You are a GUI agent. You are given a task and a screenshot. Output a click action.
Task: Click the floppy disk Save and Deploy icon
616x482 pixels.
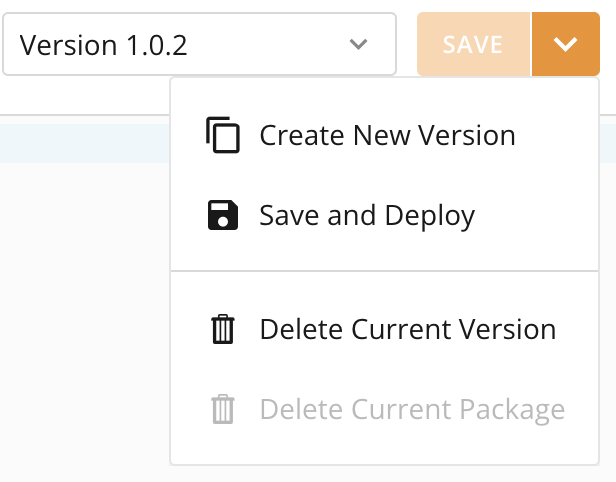pos(223,215)
